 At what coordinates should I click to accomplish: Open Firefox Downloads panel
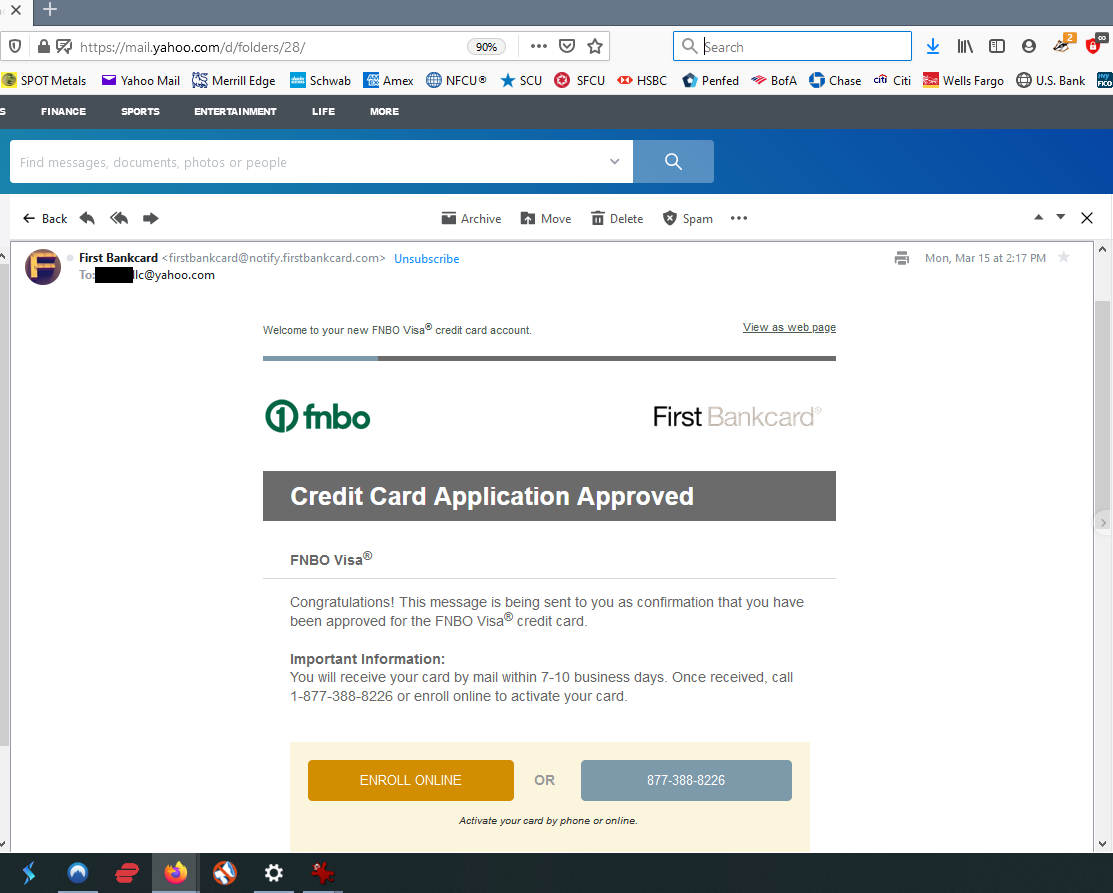(932, 46)
